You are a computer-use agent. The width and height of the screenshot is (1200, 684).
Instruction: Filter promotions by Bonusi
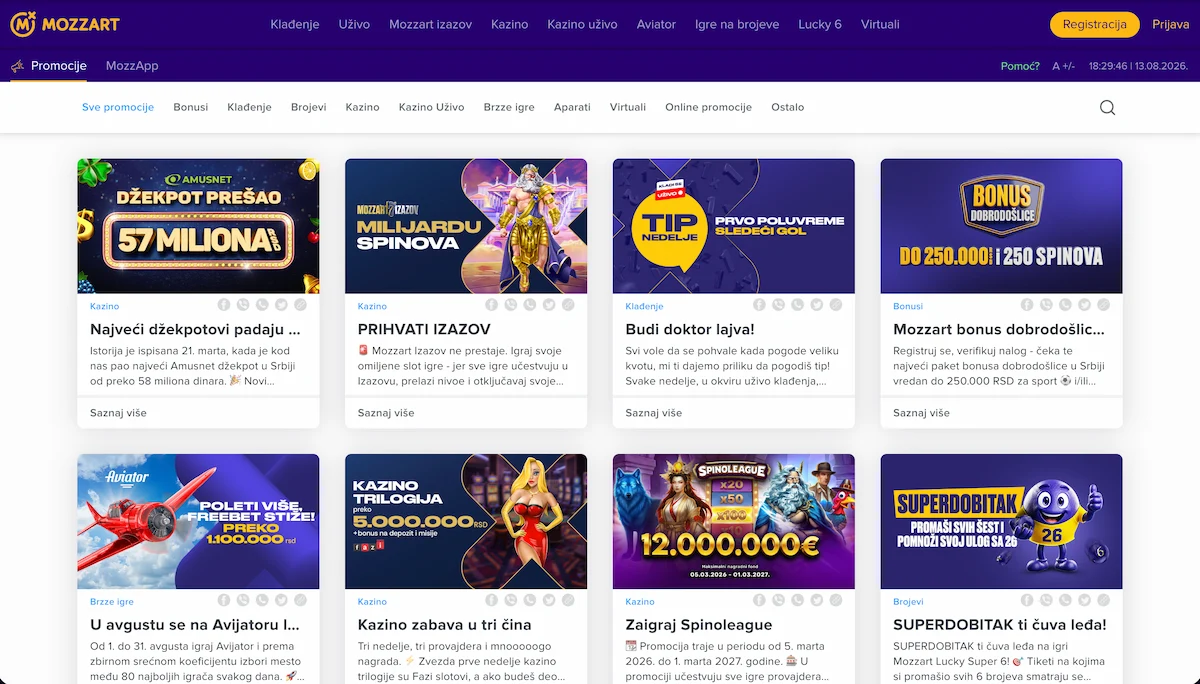pyautogui.click(x=191, y=107)
